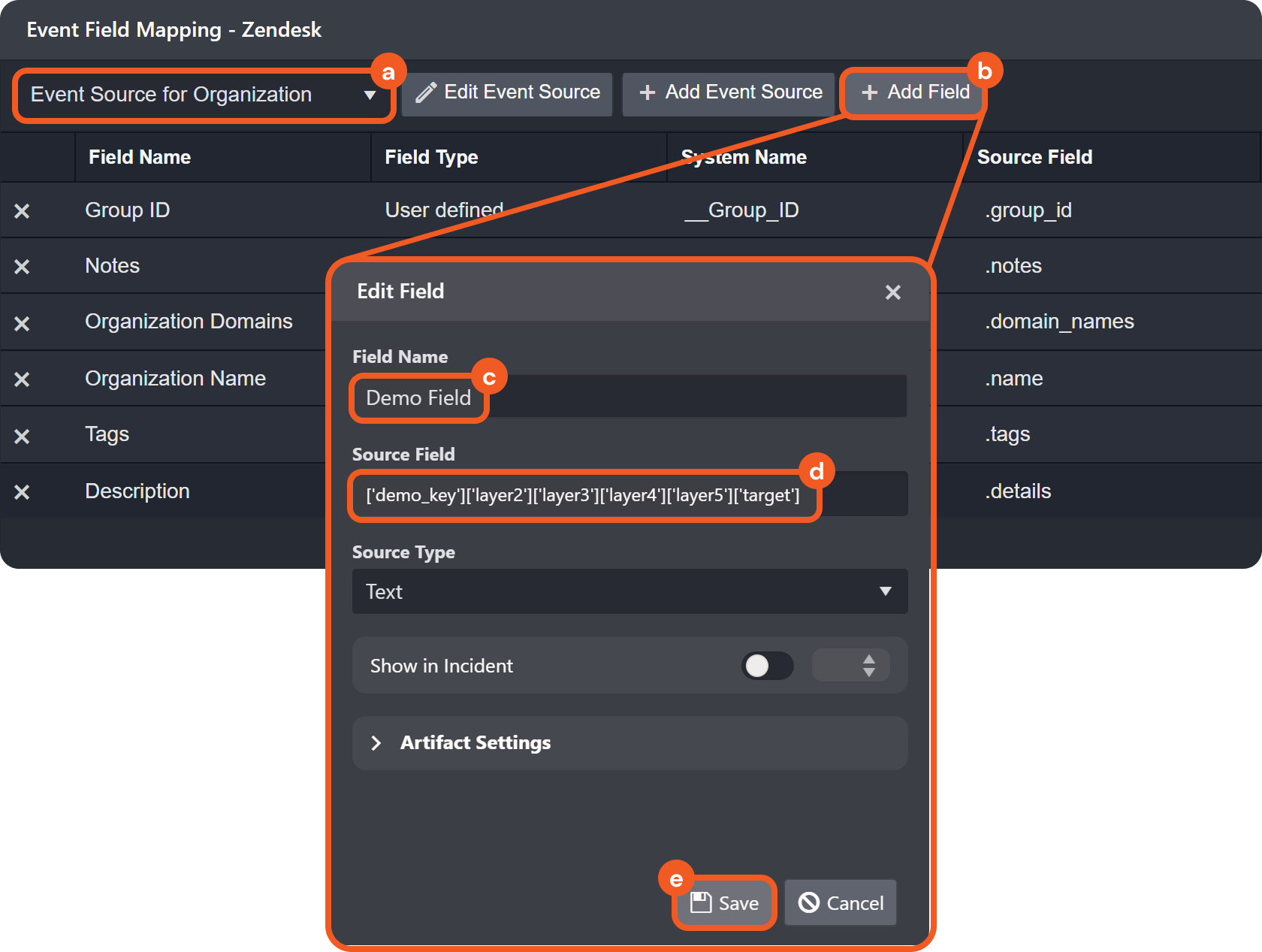Adjust the Show in Incident order stepper
Image resolution: width=1262 pixels, height=952 pixels.
click(868, 666)
